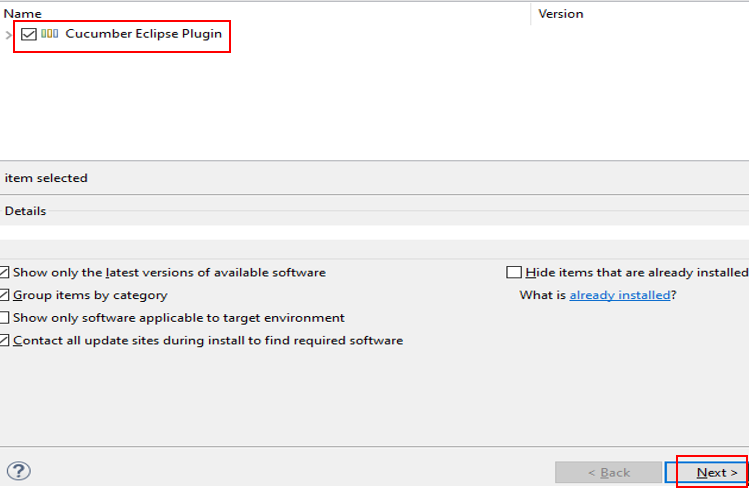Open the Help question mark icon
The height and width of the screenshot is (491, 751).
(19, 471)
